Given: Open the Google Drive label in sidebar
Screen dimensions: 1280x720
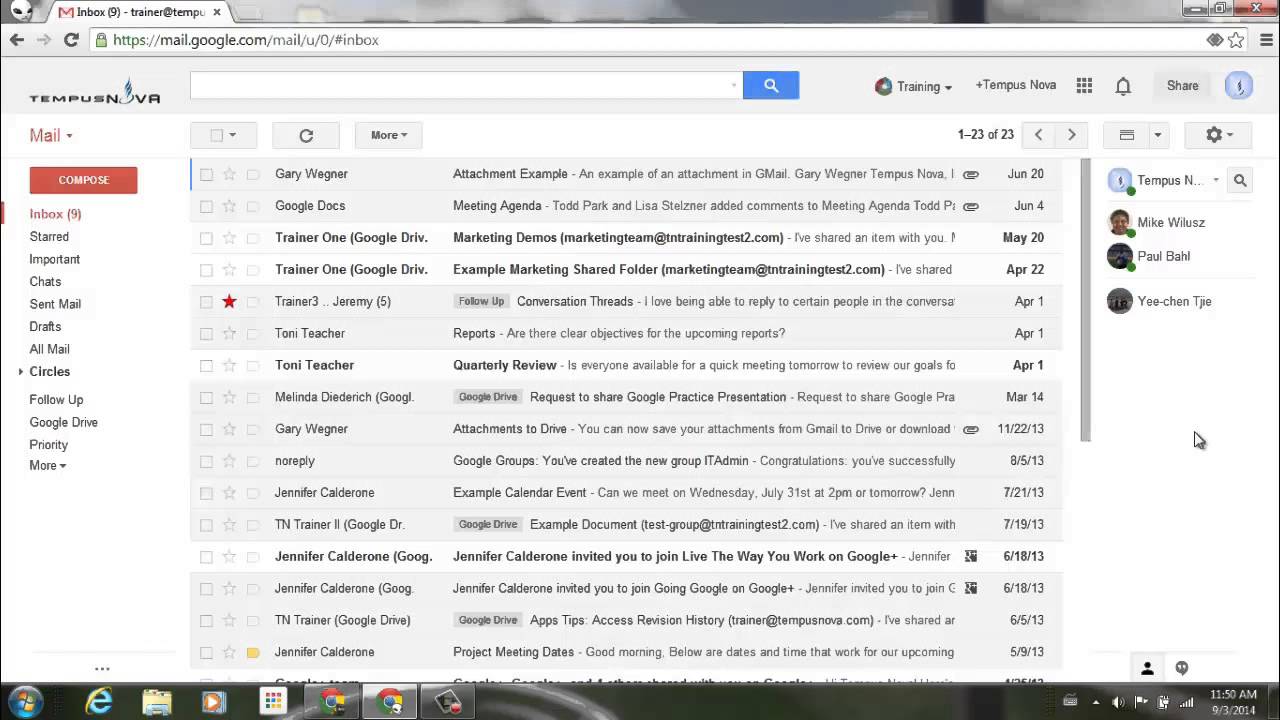Looking at the screenshot, I should pos(63,423).
